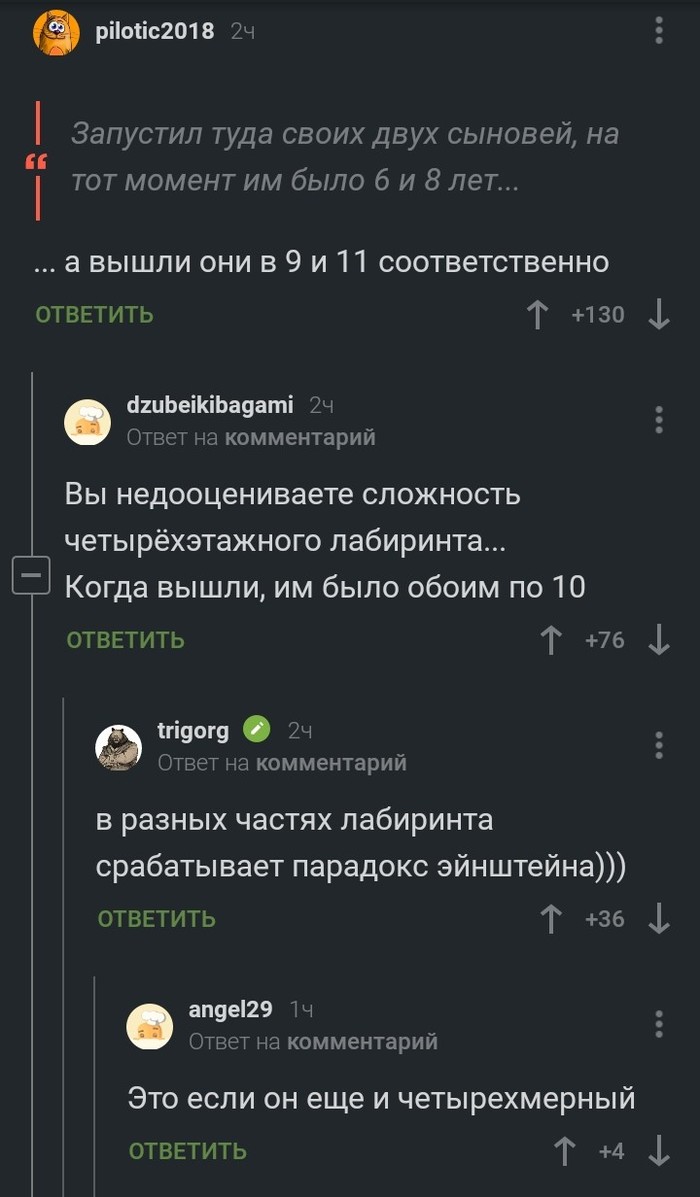The image size is (700, 1197).
Task: Upvote trigorg's Einstein paradox comment
Action: coord(549,918)
